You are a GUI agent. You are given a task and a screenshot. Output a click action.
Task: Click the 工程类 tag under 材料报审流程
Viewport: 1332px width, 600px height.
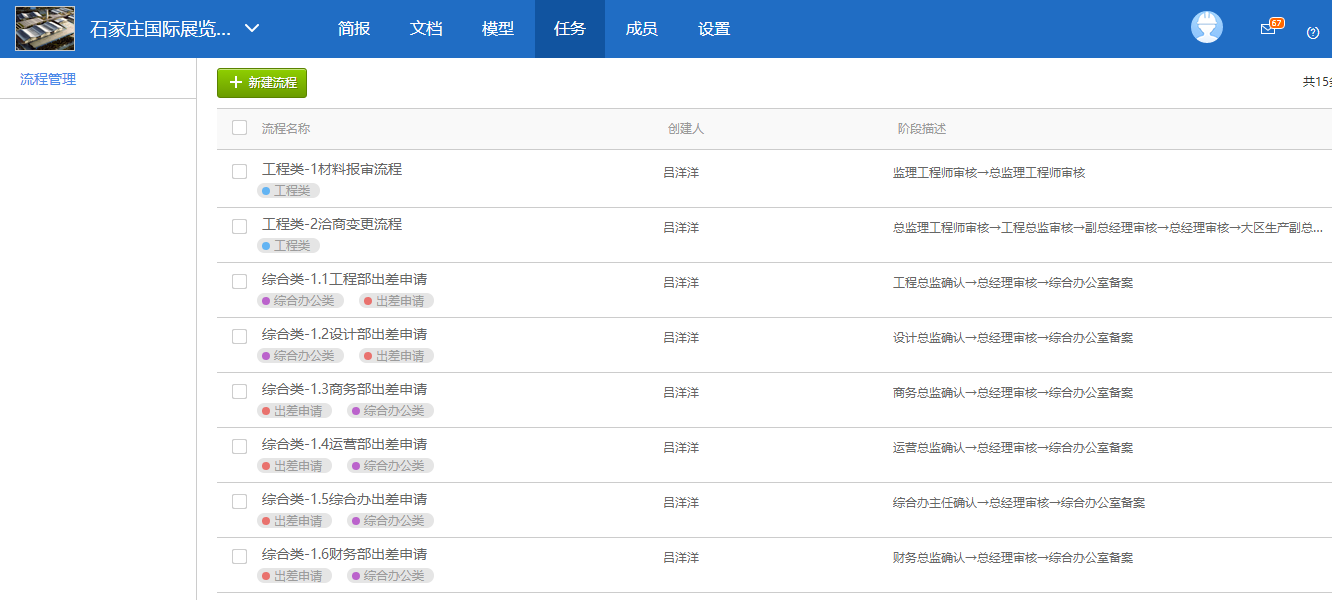[288, 191]
